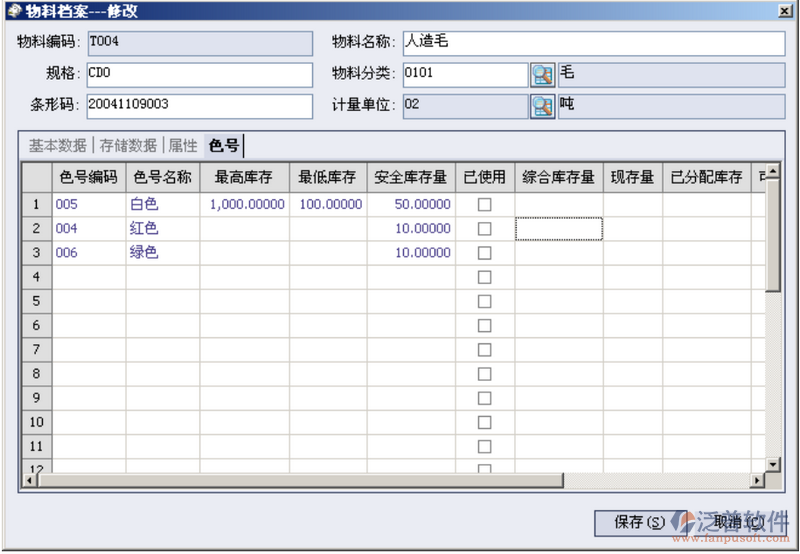Select row header number 1
The height and width of the screenshot is (554, 800).
(37, 205)
